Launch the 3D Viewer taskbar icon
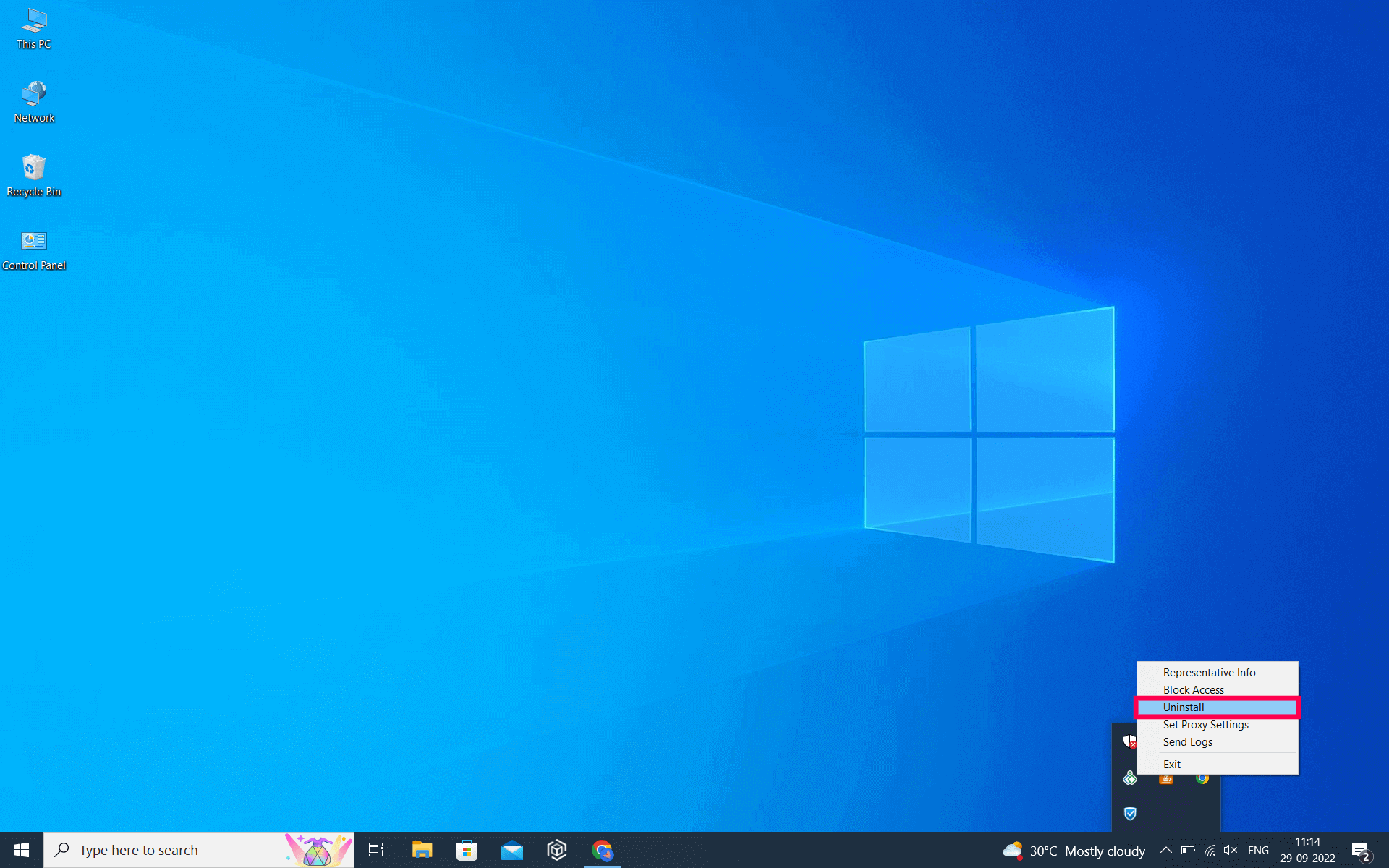Image resolution: width=1389 pixels, height=868 pixels. point(557,850)
